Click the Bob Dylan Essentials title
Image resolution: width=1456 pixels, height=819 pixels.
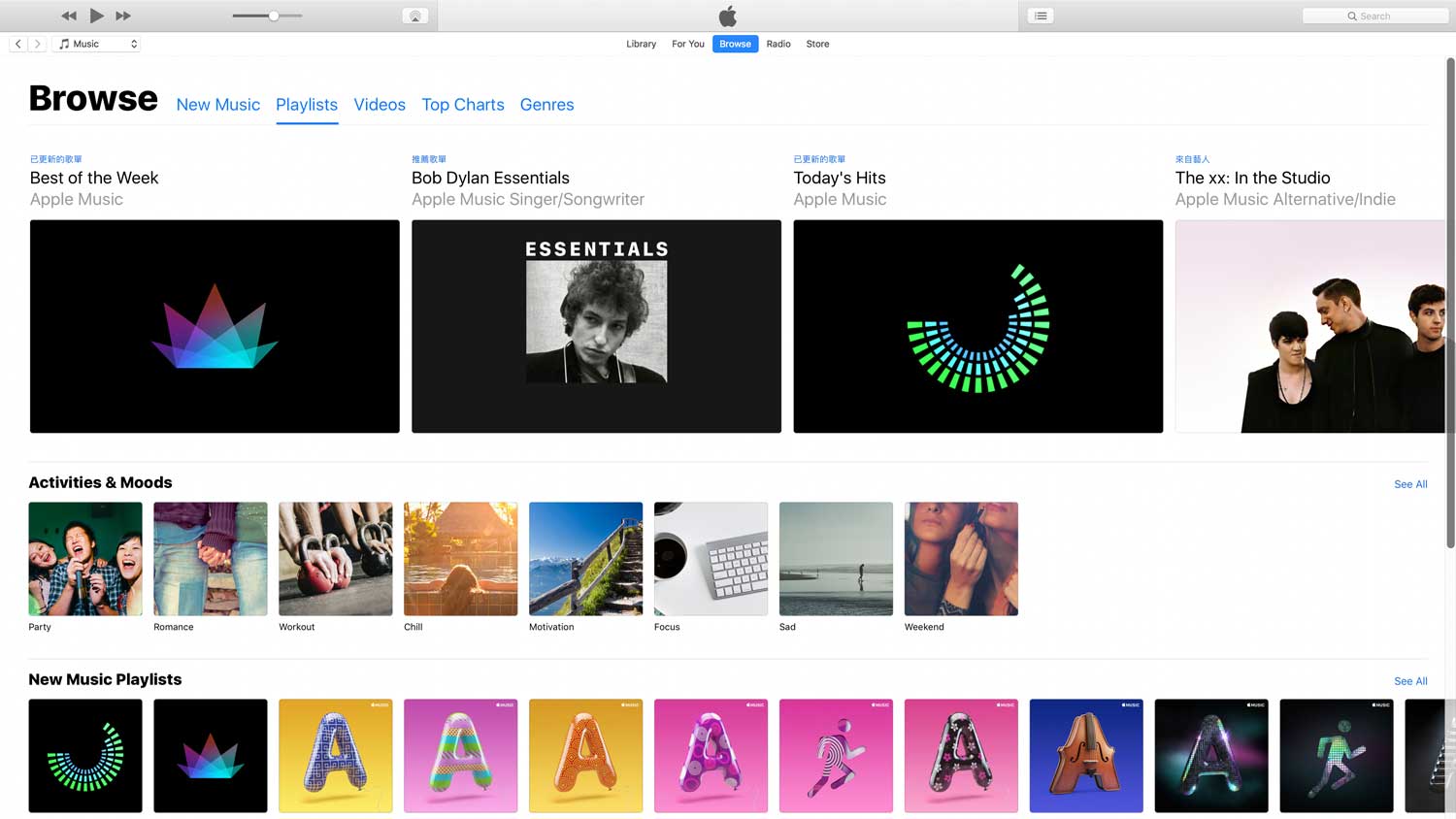(490, 178)
